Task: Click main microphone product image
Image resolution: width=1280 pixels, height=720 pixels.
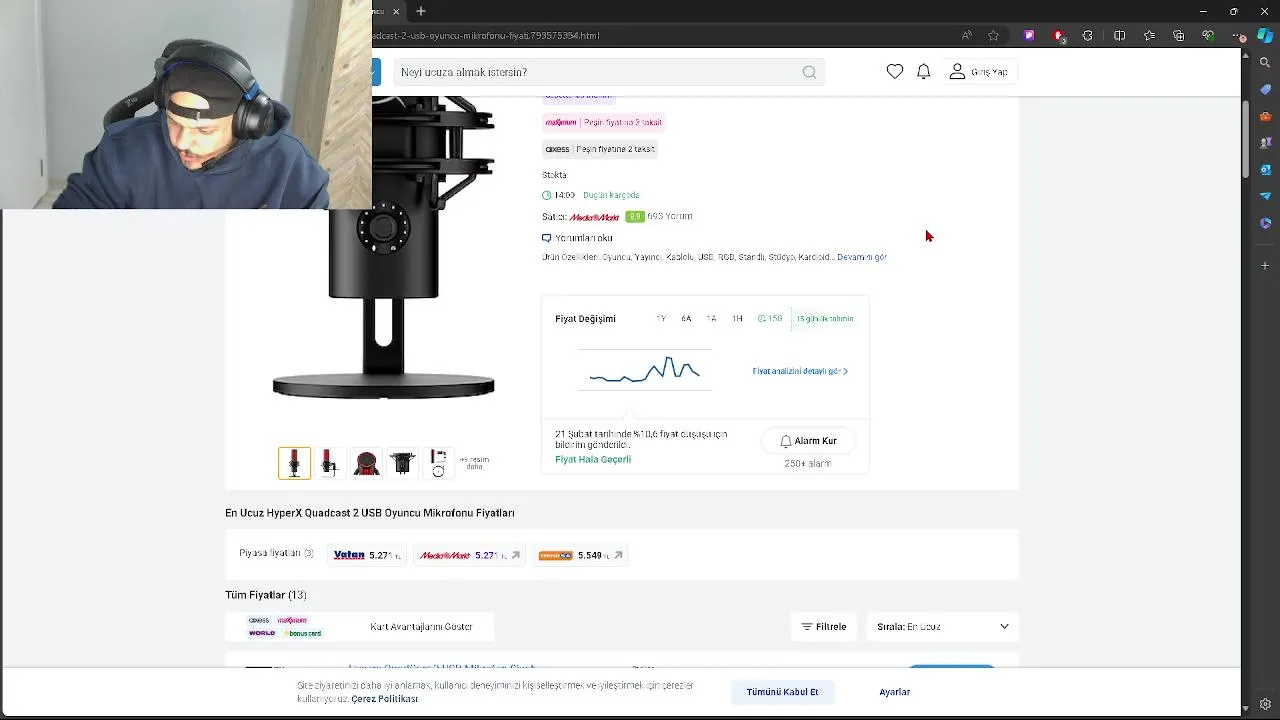Action: (x=383, y=250)
